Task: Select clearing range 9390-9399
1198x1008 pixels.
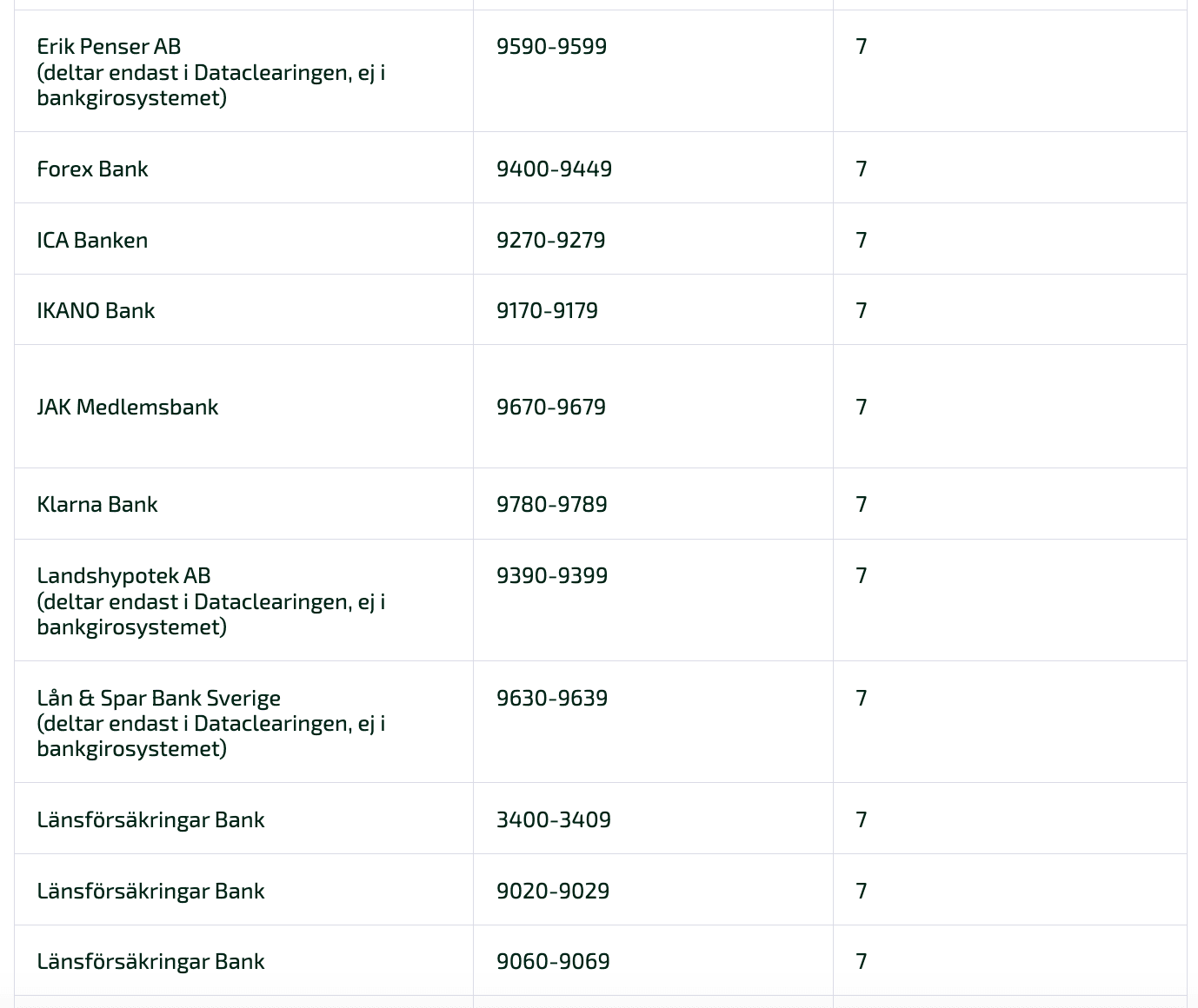Action: pos(552,575)
